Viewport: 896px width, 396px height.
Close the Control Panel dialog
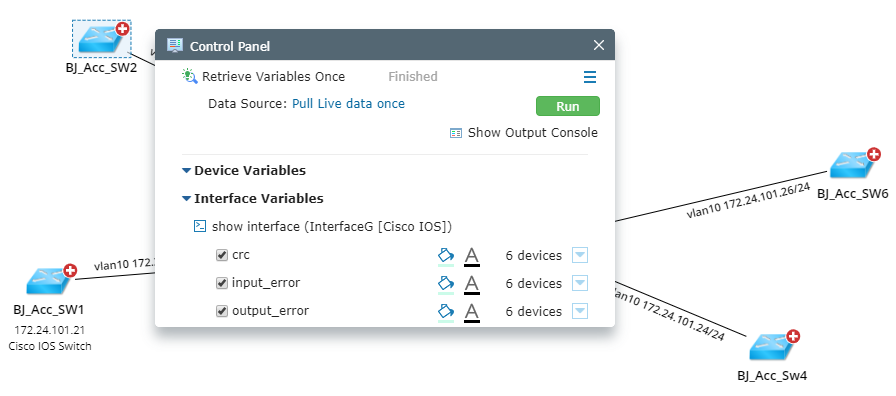598,45
